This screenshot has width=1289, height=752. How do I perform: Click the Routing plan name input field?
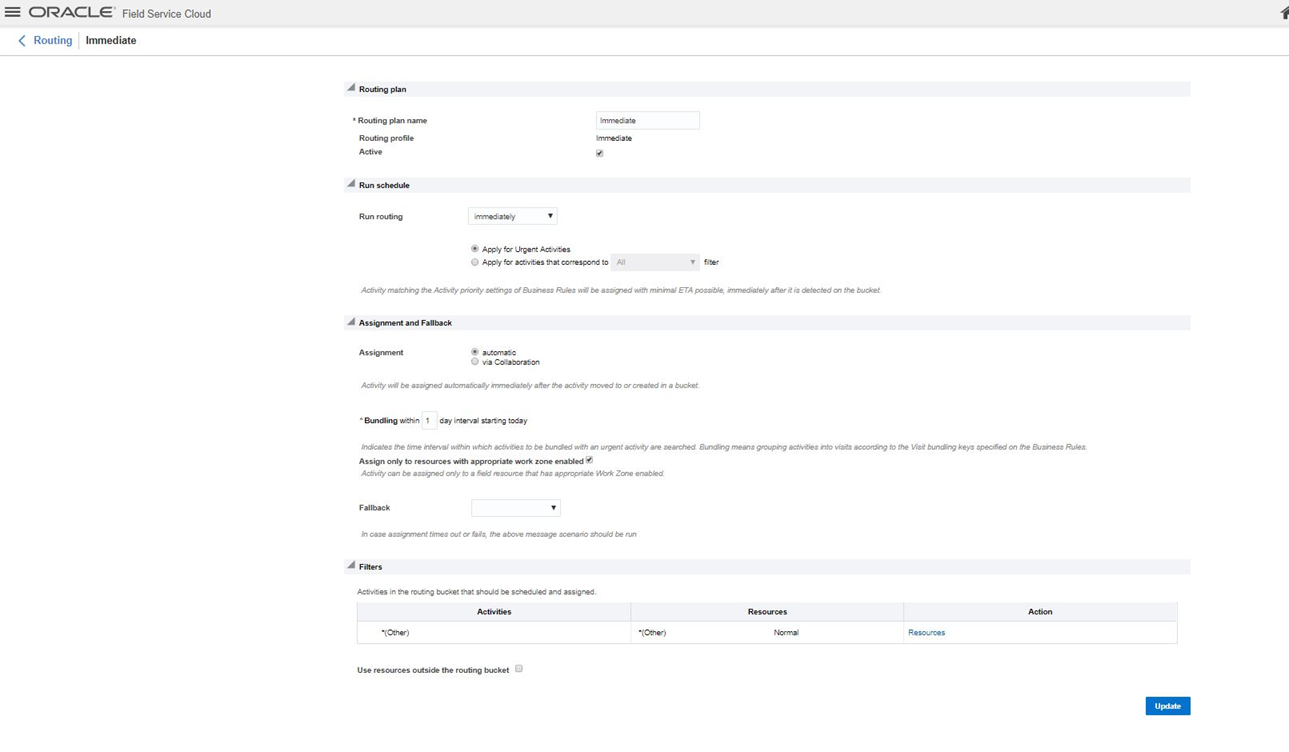[x=647, y=120]
